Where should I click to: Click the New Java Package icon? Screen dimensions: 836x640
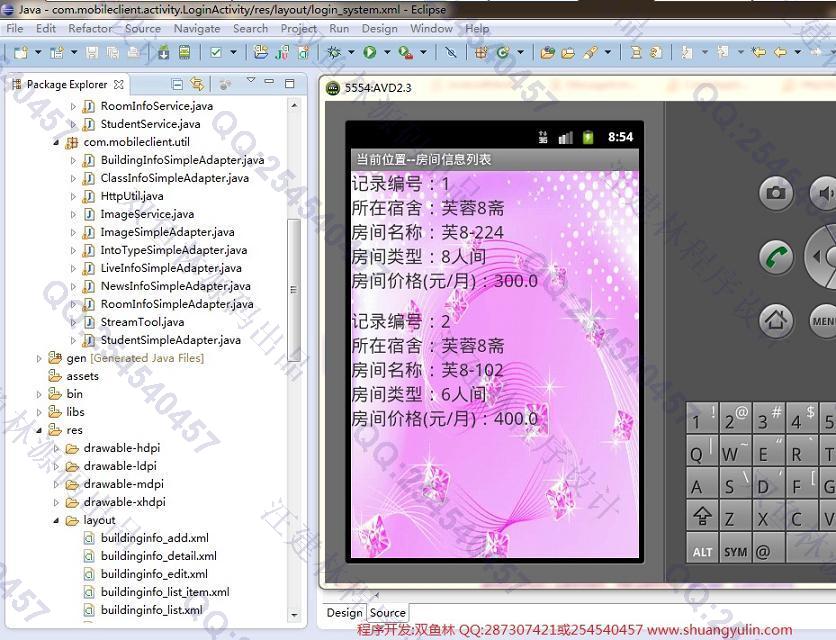pos(481,52)
